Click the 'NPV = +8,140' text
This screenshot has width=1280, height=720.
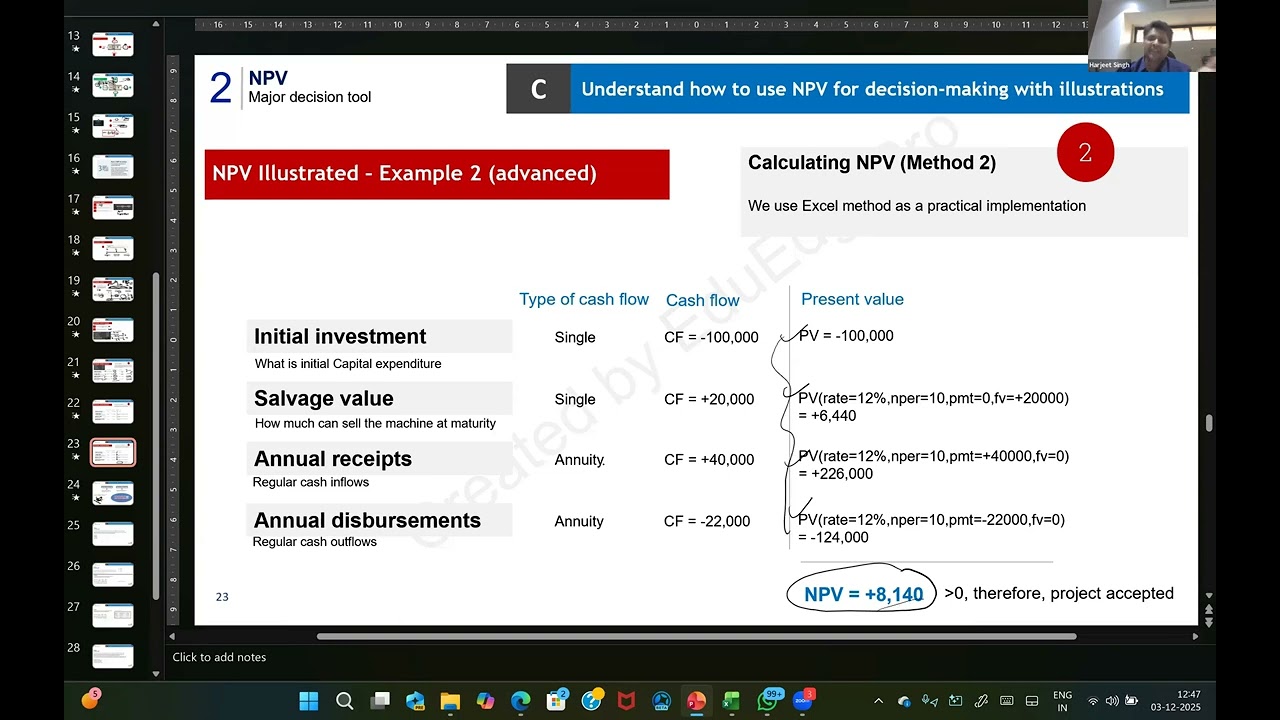[863, 595]
